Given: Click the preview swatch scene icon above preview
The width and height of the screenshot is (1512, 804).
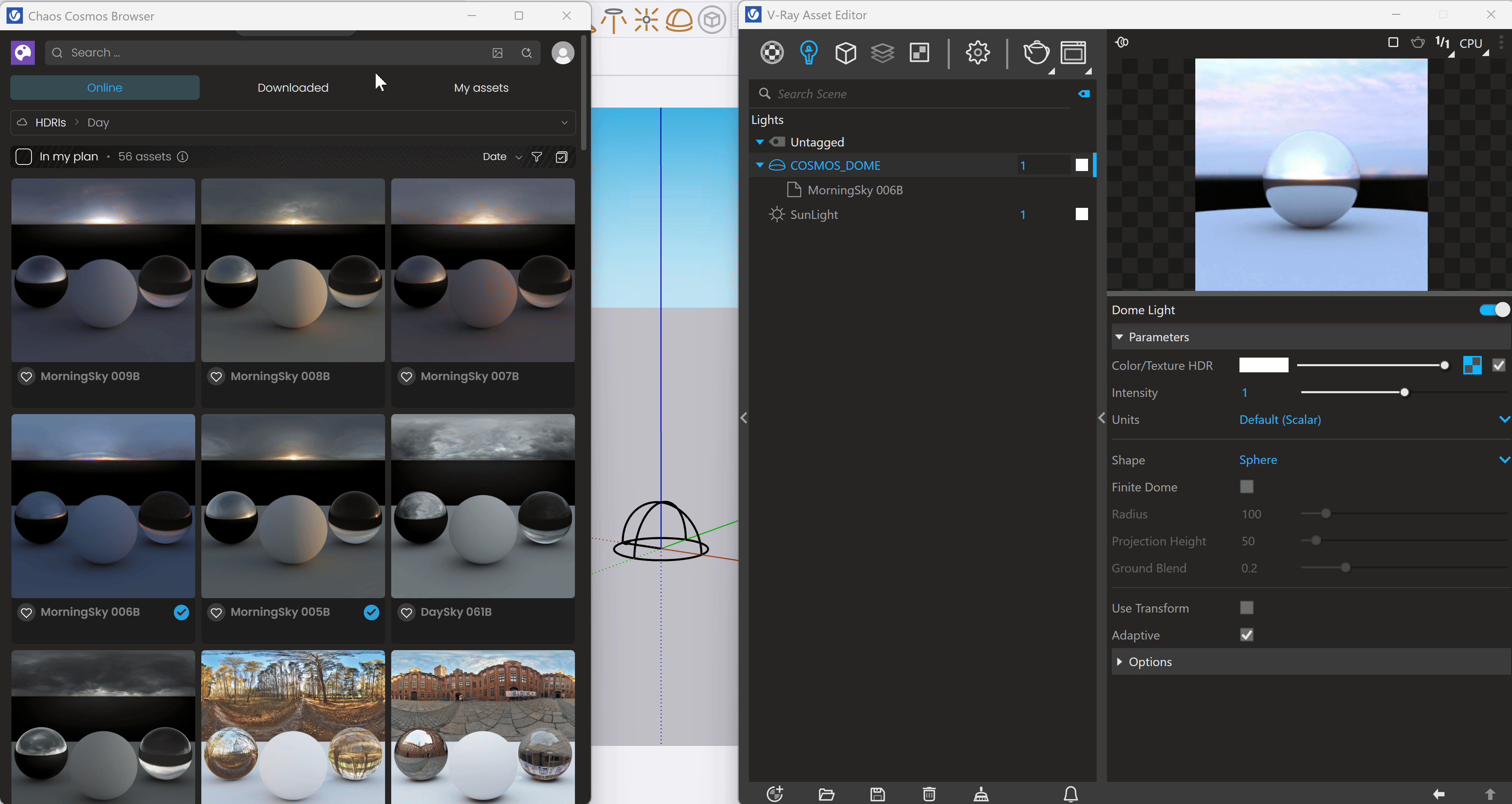Looking at the screenshot, I should [x=1122, y=42].
